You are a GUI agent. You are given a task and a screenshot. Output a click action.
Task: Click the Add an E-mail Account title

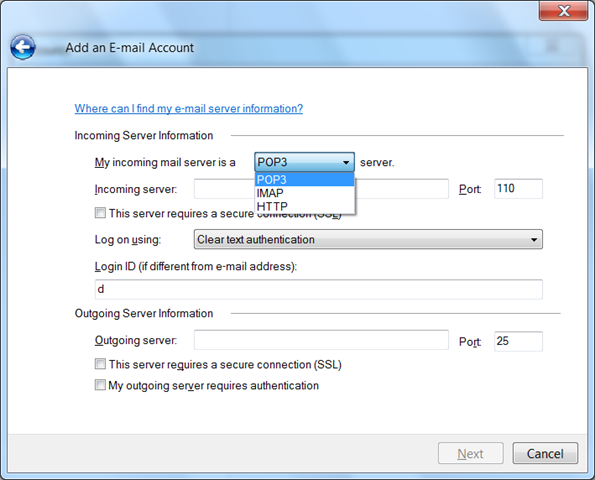[x=129, y=48]
